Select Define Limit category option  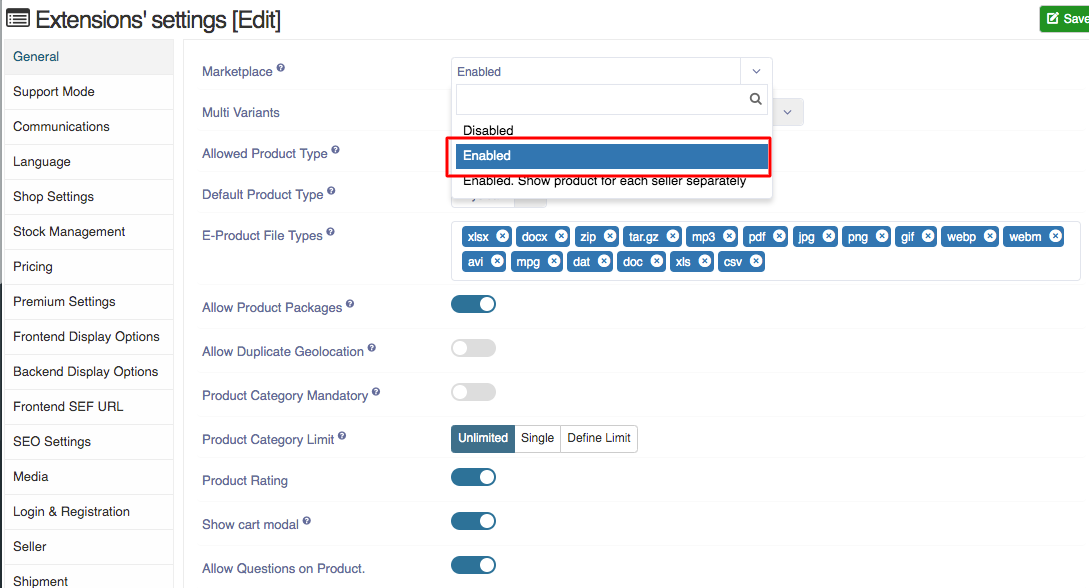599,438
